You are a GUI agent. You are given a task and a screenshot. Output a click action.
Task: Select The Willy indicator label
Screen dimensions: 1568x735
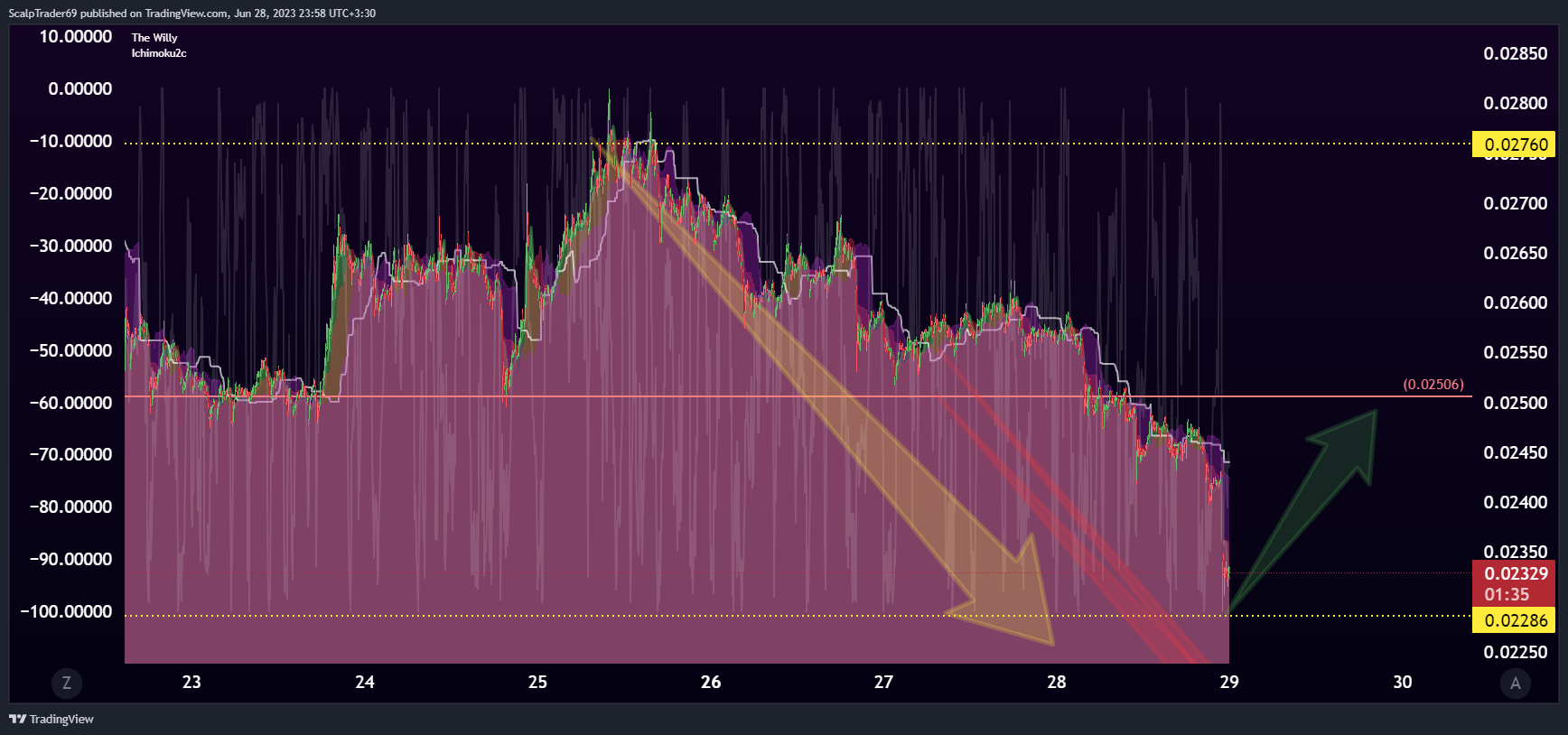pyautogui.click(x=154, y=38)
